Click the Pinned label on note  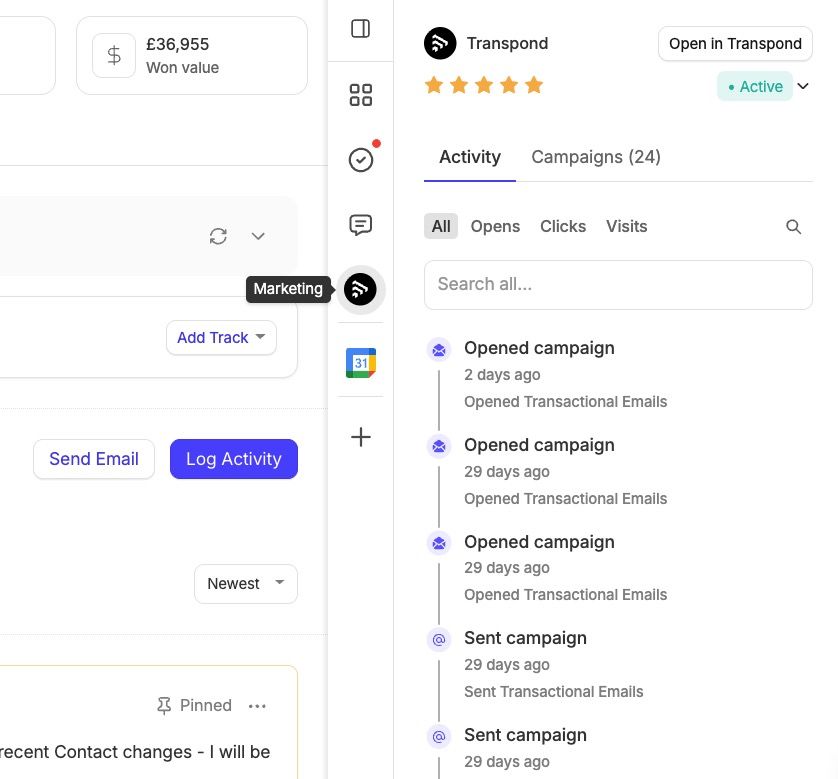tap(206, 706)
